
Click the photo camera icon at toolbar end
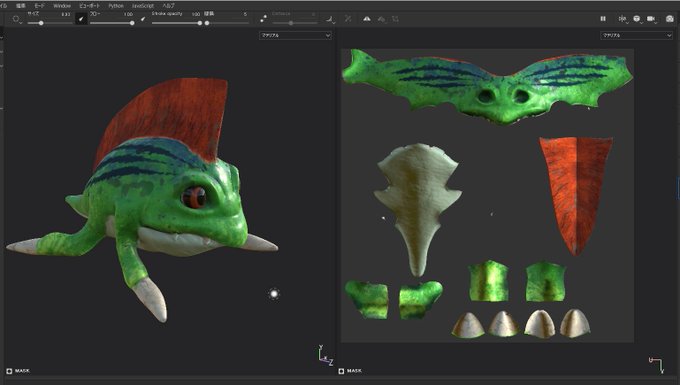point(670,19)
